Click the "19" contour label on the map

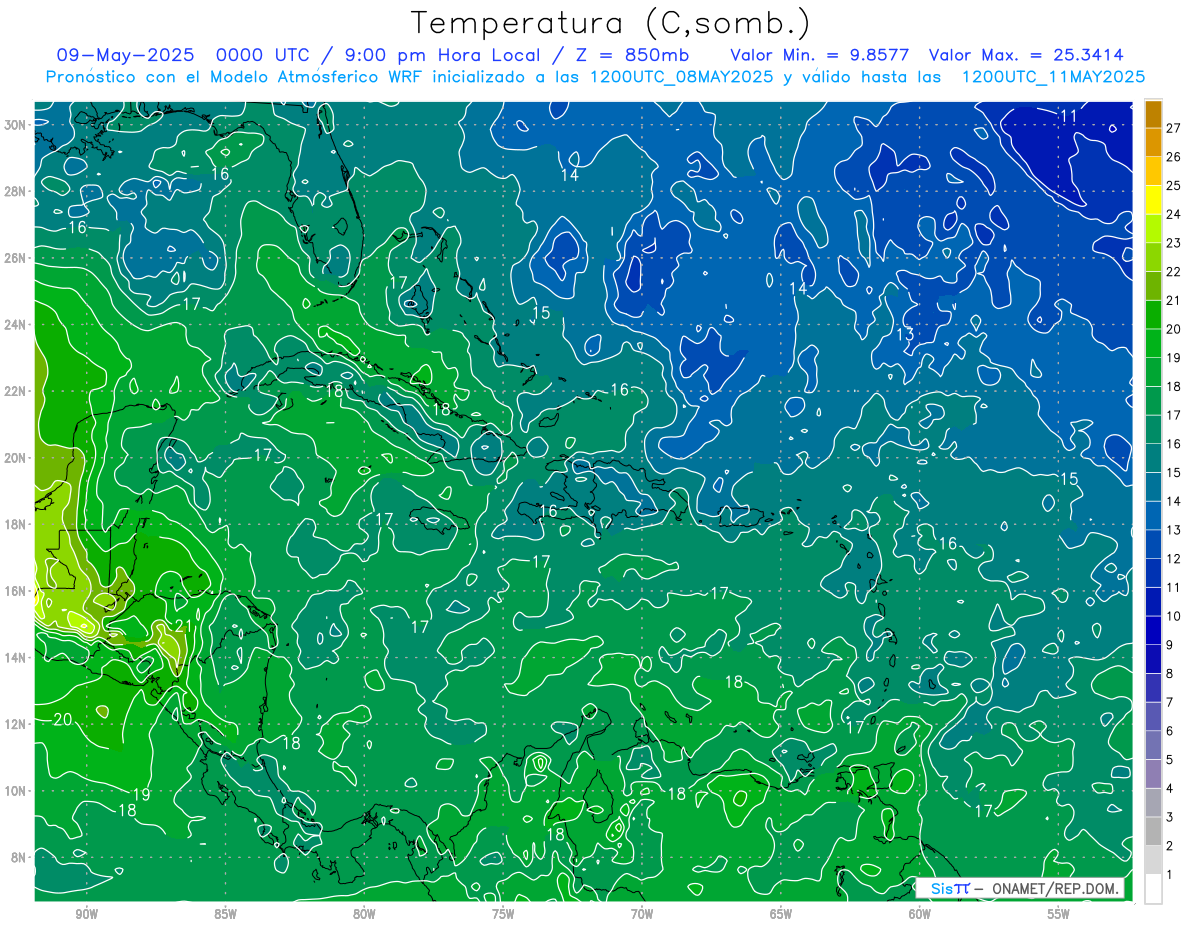point(141,794)
